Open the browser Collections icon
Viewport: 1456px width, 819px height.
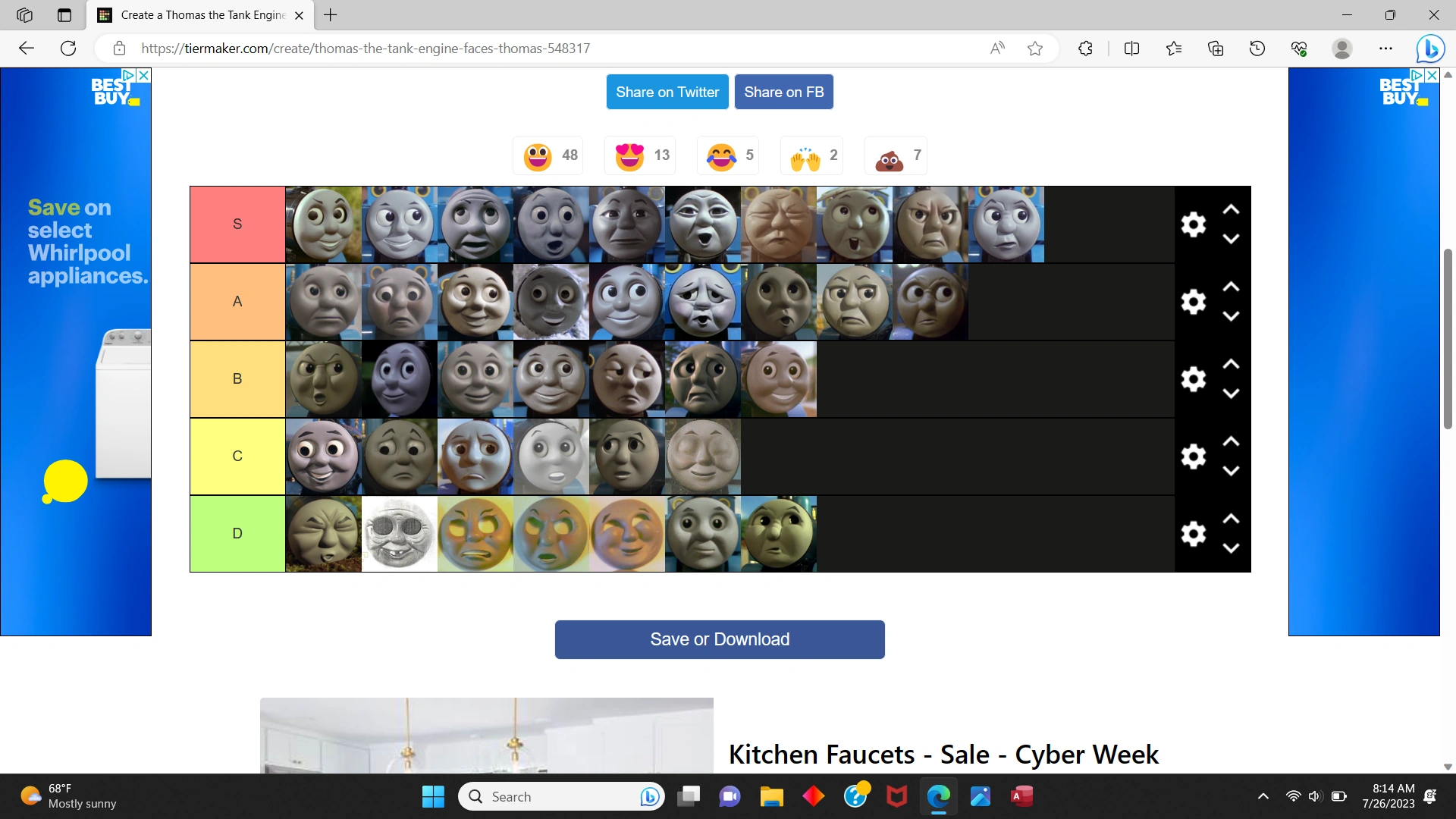point(1215,48)
